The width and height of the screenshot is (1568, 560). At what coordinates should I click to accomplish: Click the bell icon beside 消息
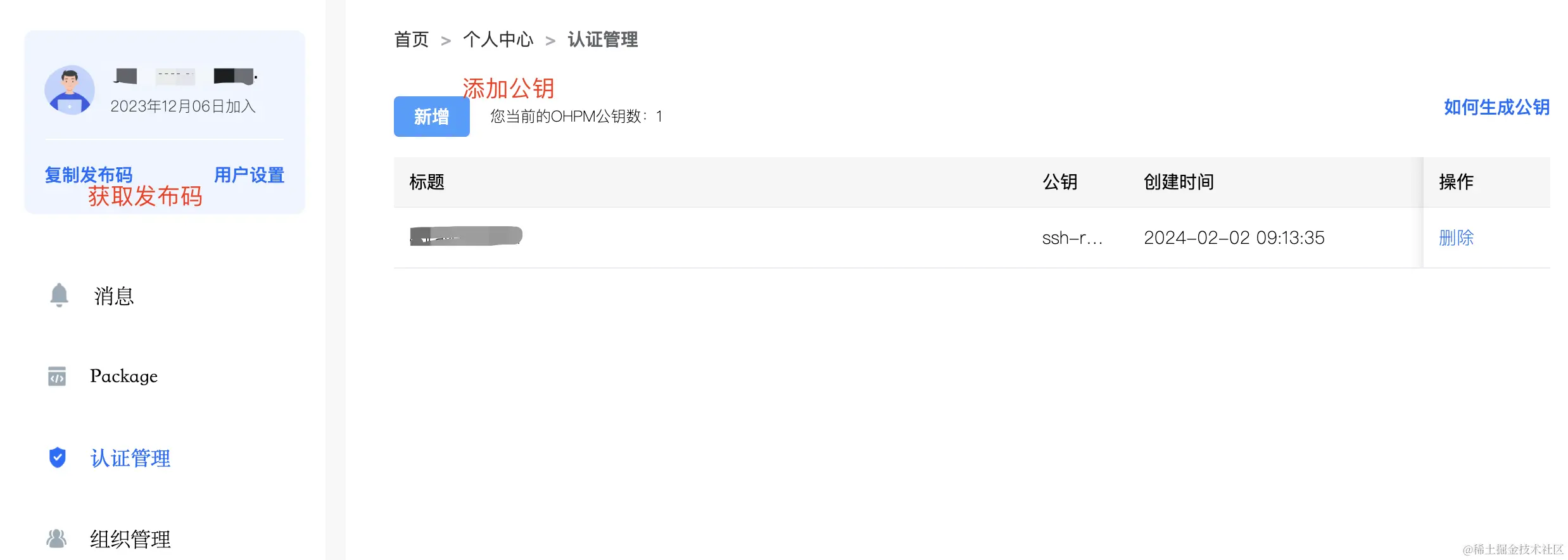59,295
